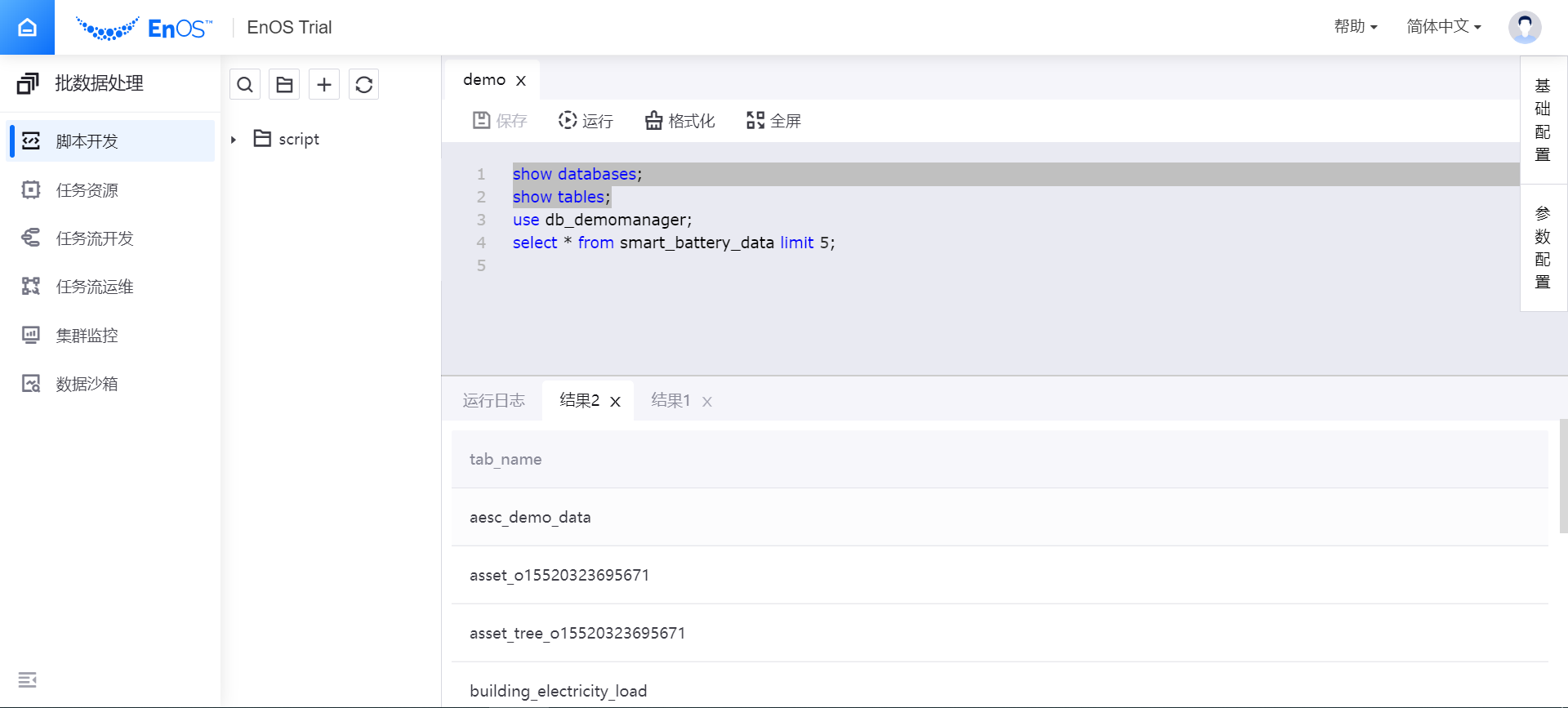
Task: Close the demo editor tab
Action: click(x=521, y=81)
